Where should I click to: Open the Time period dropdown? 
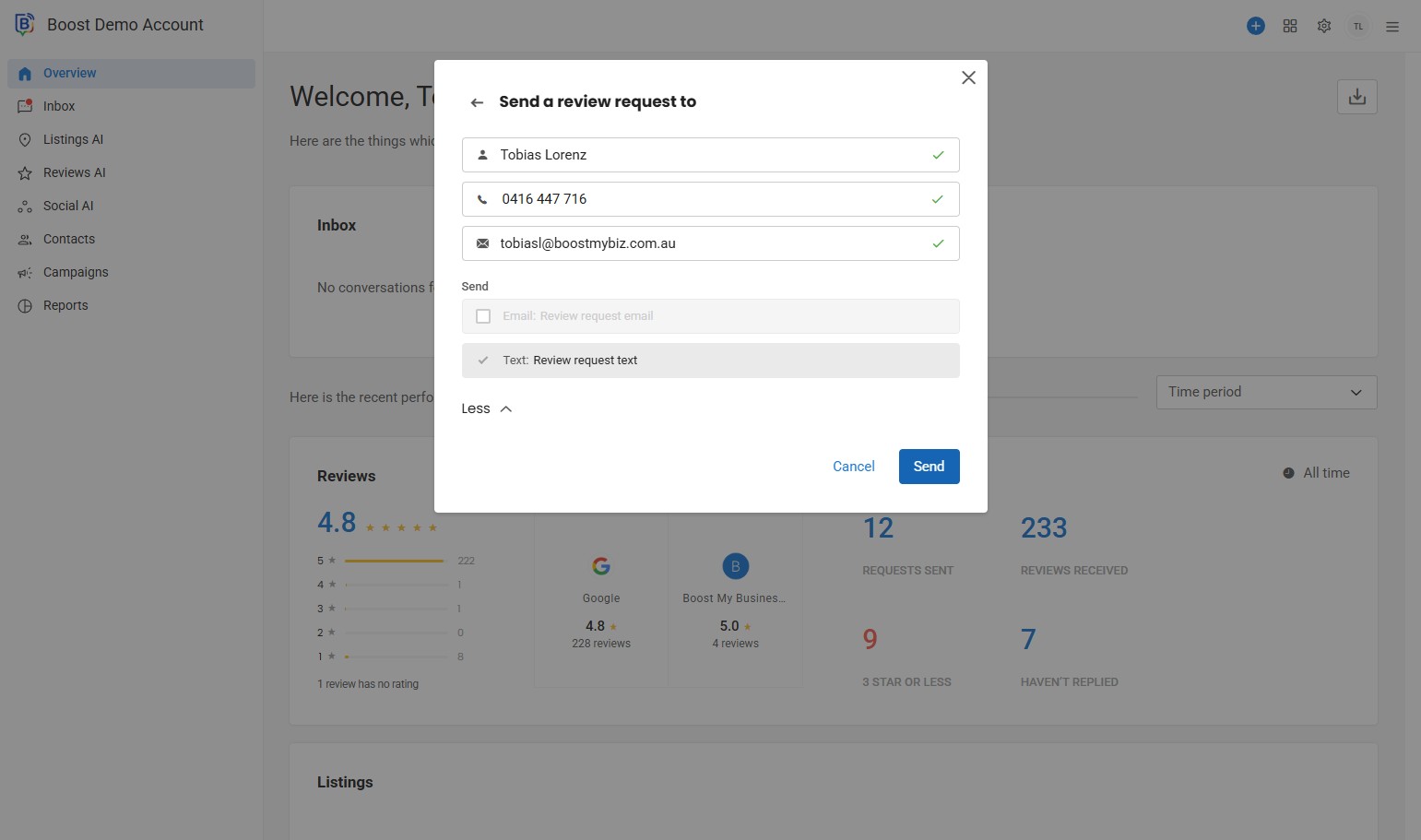pyautogui.click(x=1265, y=392)
